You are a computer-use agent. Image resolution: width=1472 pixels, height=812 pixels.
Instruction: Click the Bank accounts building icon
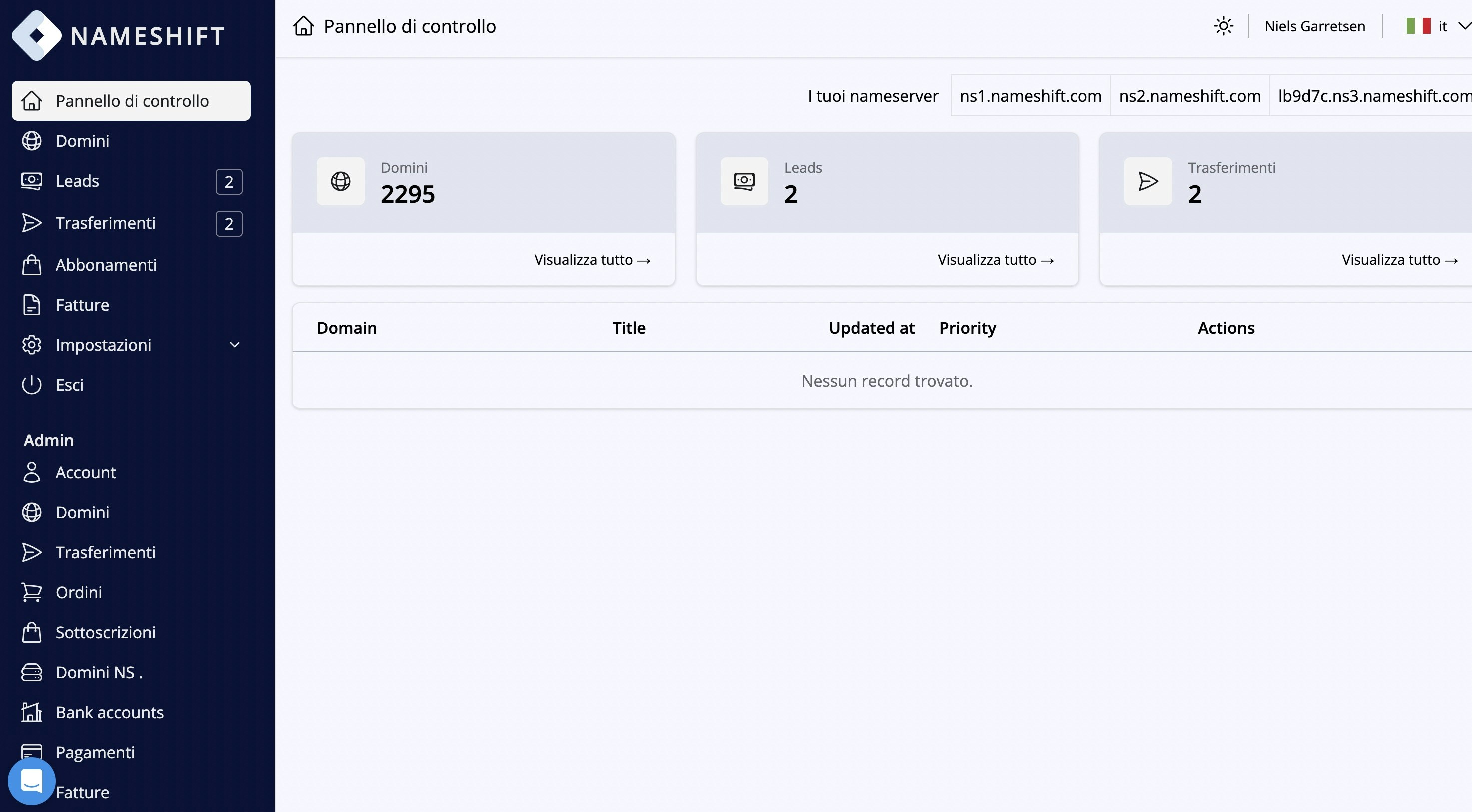pos(32,712)
